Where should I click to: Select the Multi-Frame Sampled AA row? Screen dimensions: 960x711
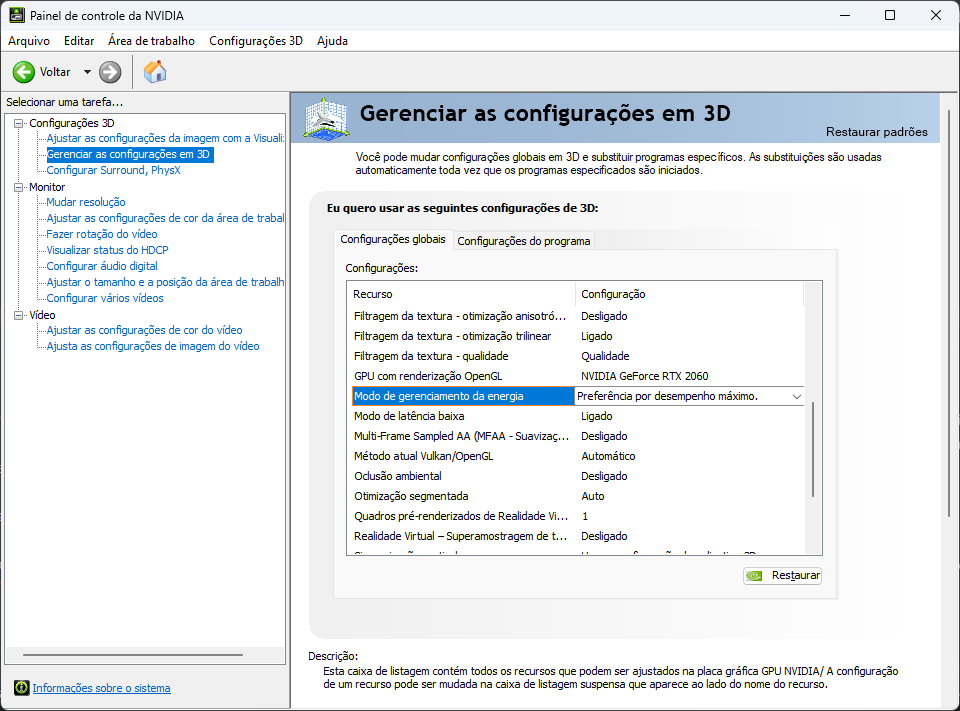click(578, 436)
